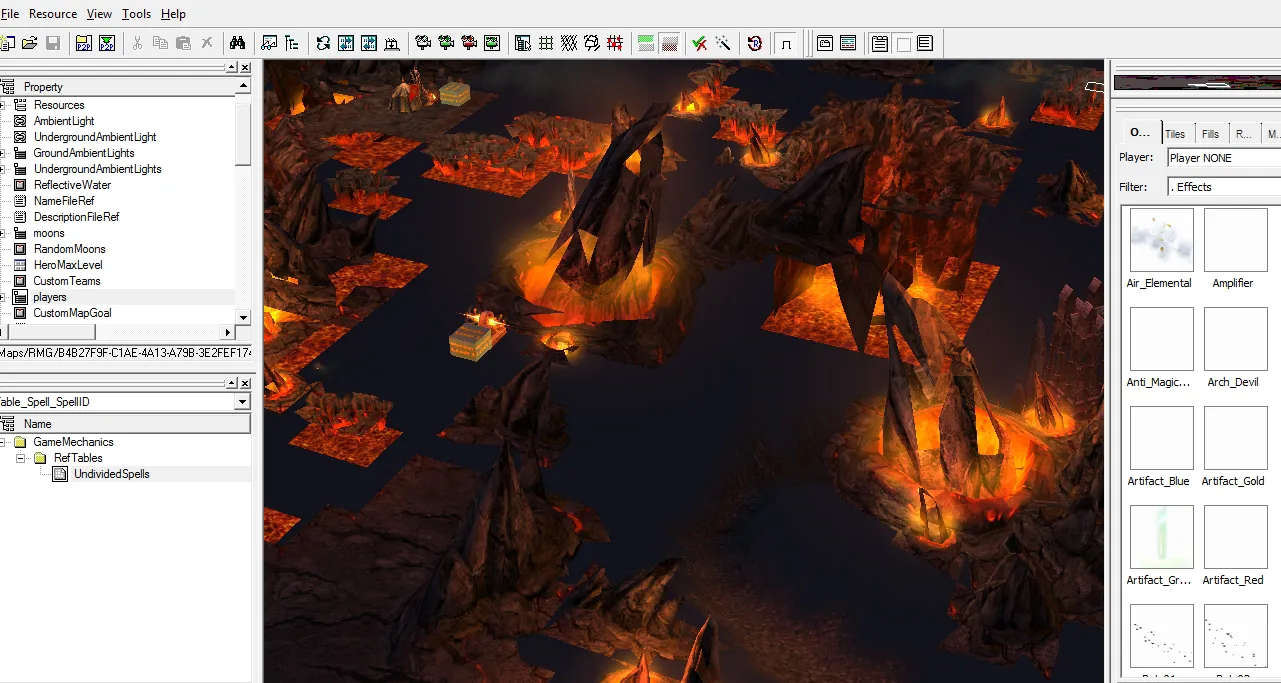Expand the players property node

coord(2,297)
